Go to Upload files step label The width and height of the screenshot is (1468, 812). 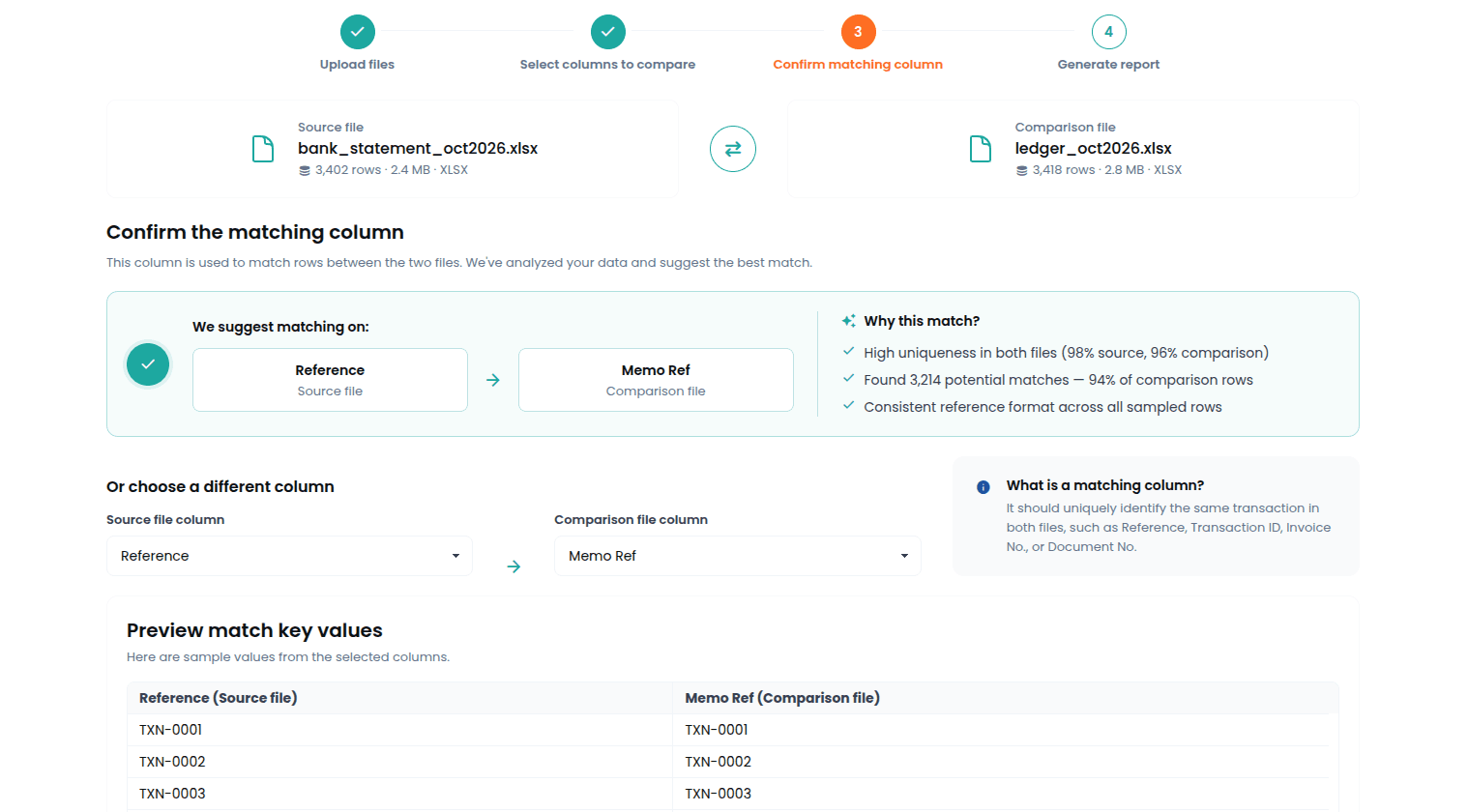point(357,65)
